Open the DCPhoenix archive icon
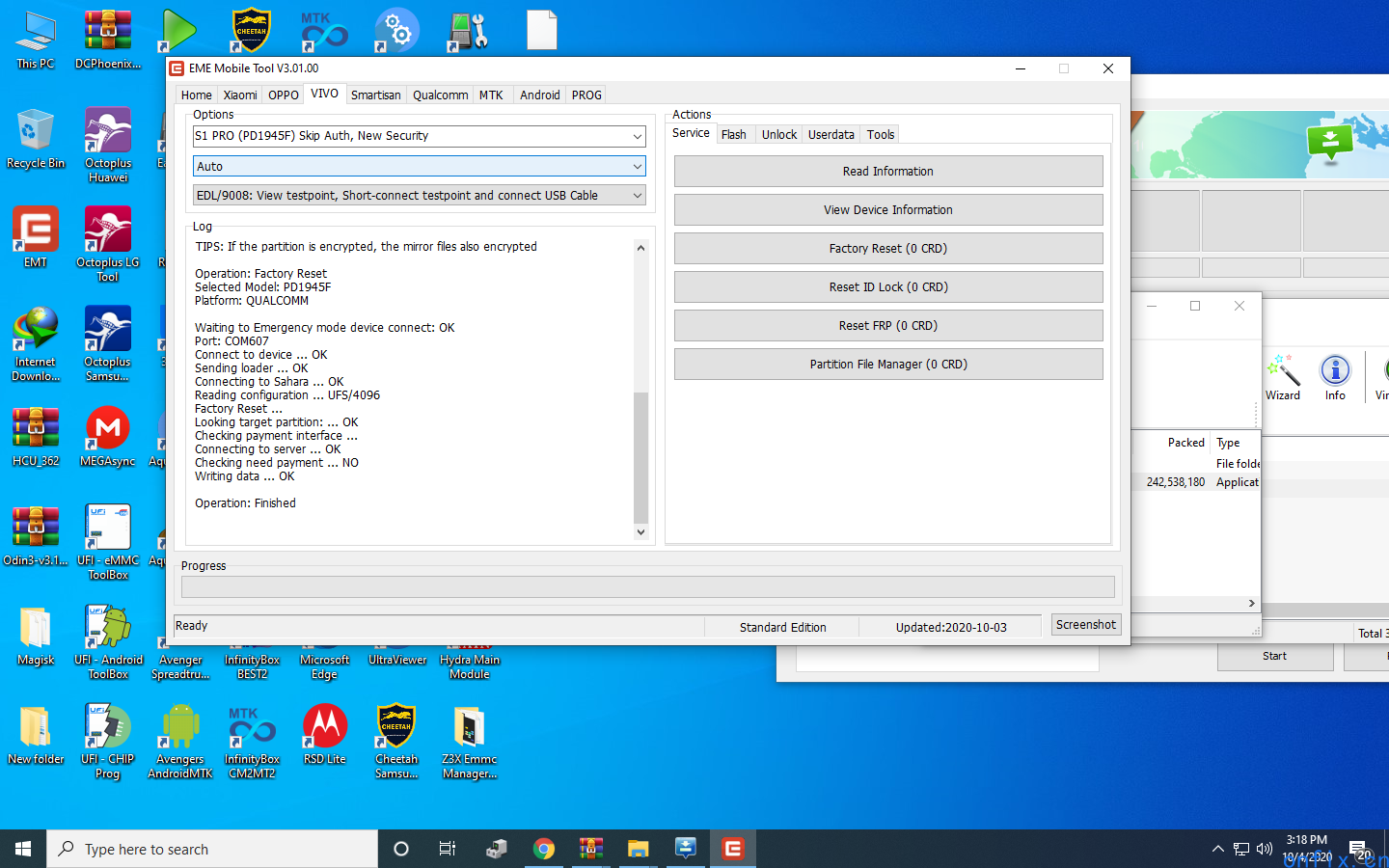 click(x=108, y=41)
